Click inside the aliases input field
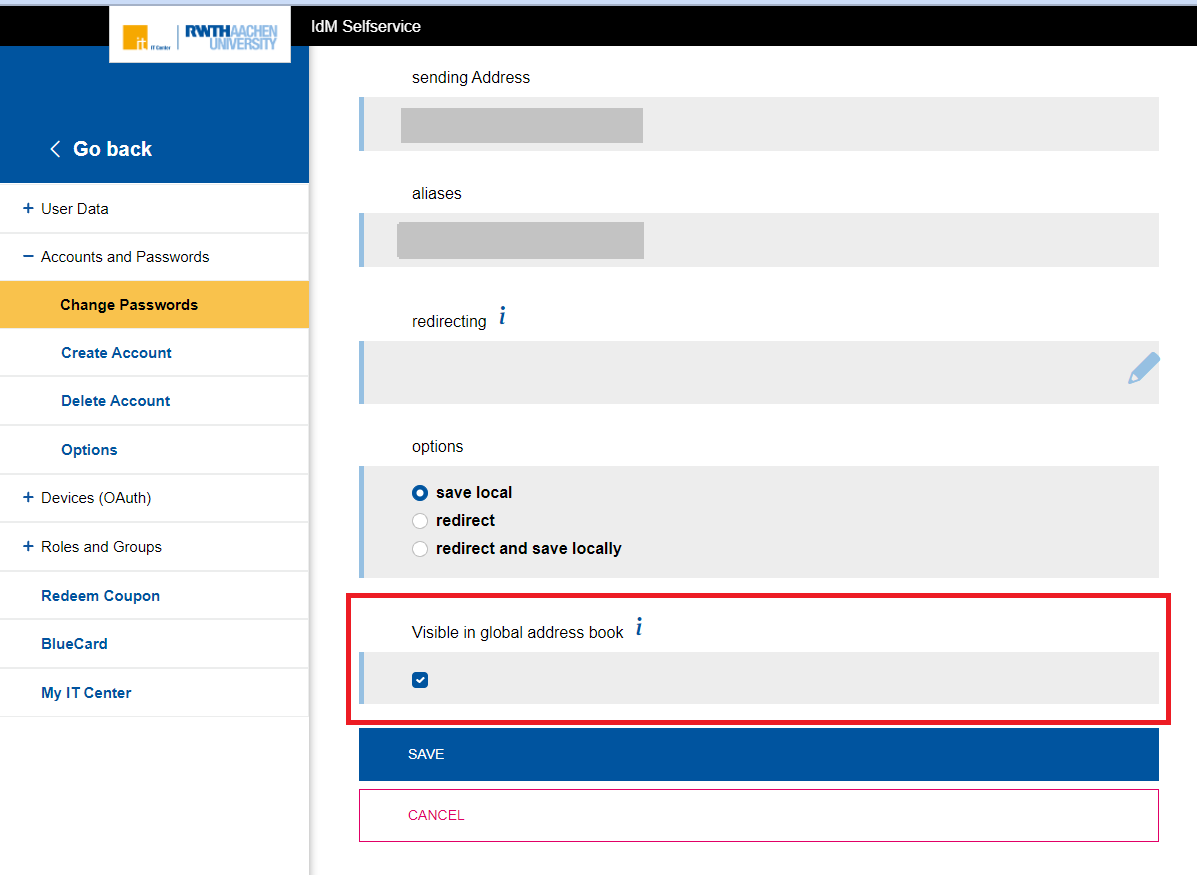This screenshot has height=875, width=1197. tap(520, 240)
